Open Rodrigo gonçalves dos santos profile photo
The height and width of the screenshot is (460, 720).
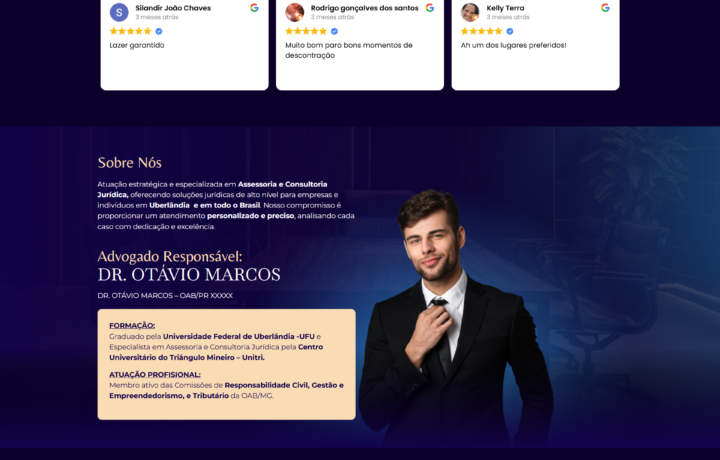[x=294, y=12]
